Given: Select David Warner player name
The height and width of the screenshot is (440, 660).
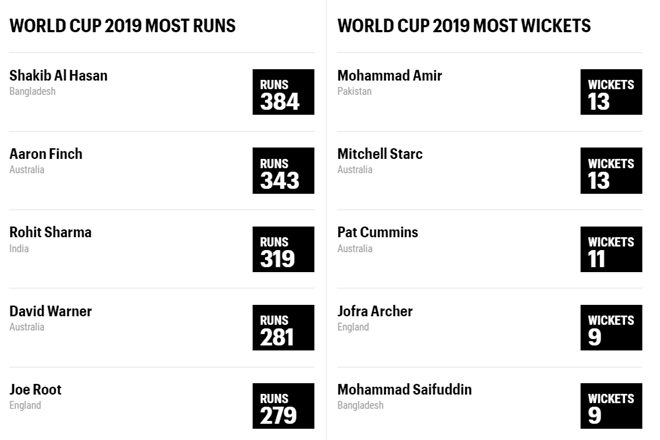Looking at the screenshot, I should [51, 311].
